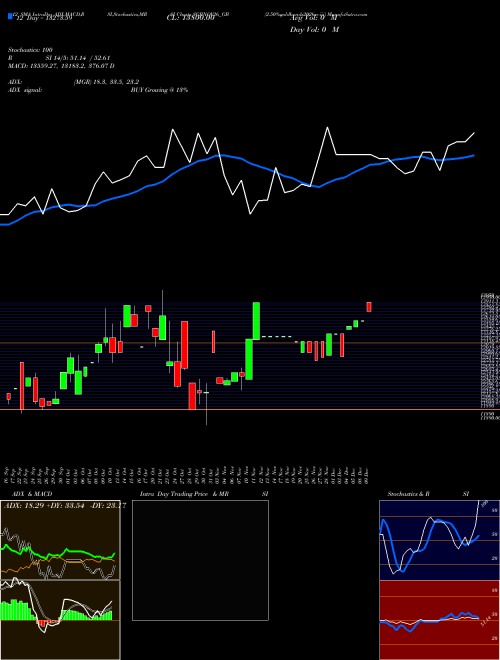This screenshot has height=660, width=500.
Task: Click the 'ADX: 18.29 +DY: 33.54 -DY: 23.17' readout
Action: [65, 505]
